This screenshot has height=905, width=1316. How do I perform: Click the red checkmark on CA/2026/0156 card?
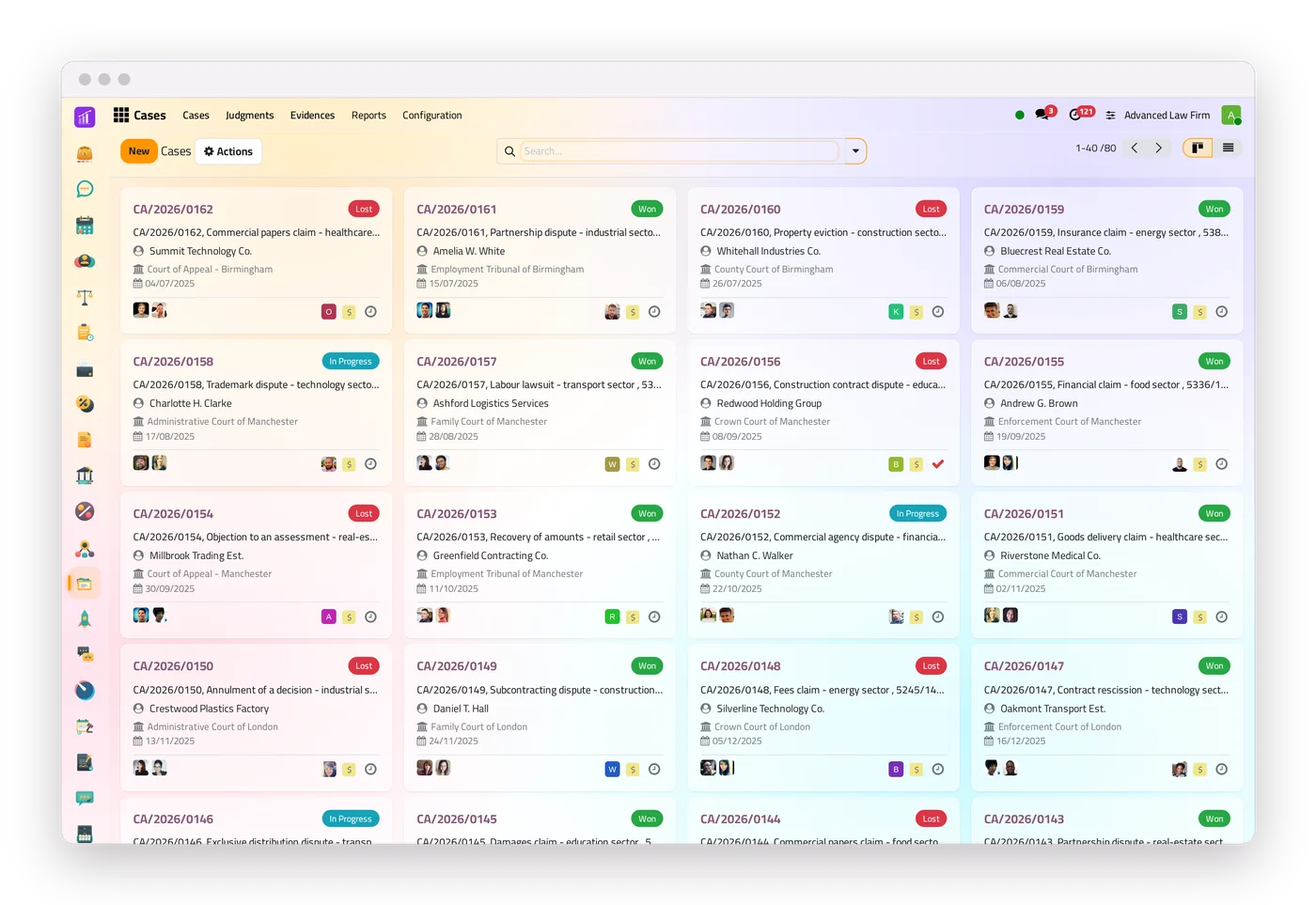click(x=938, y=464)
